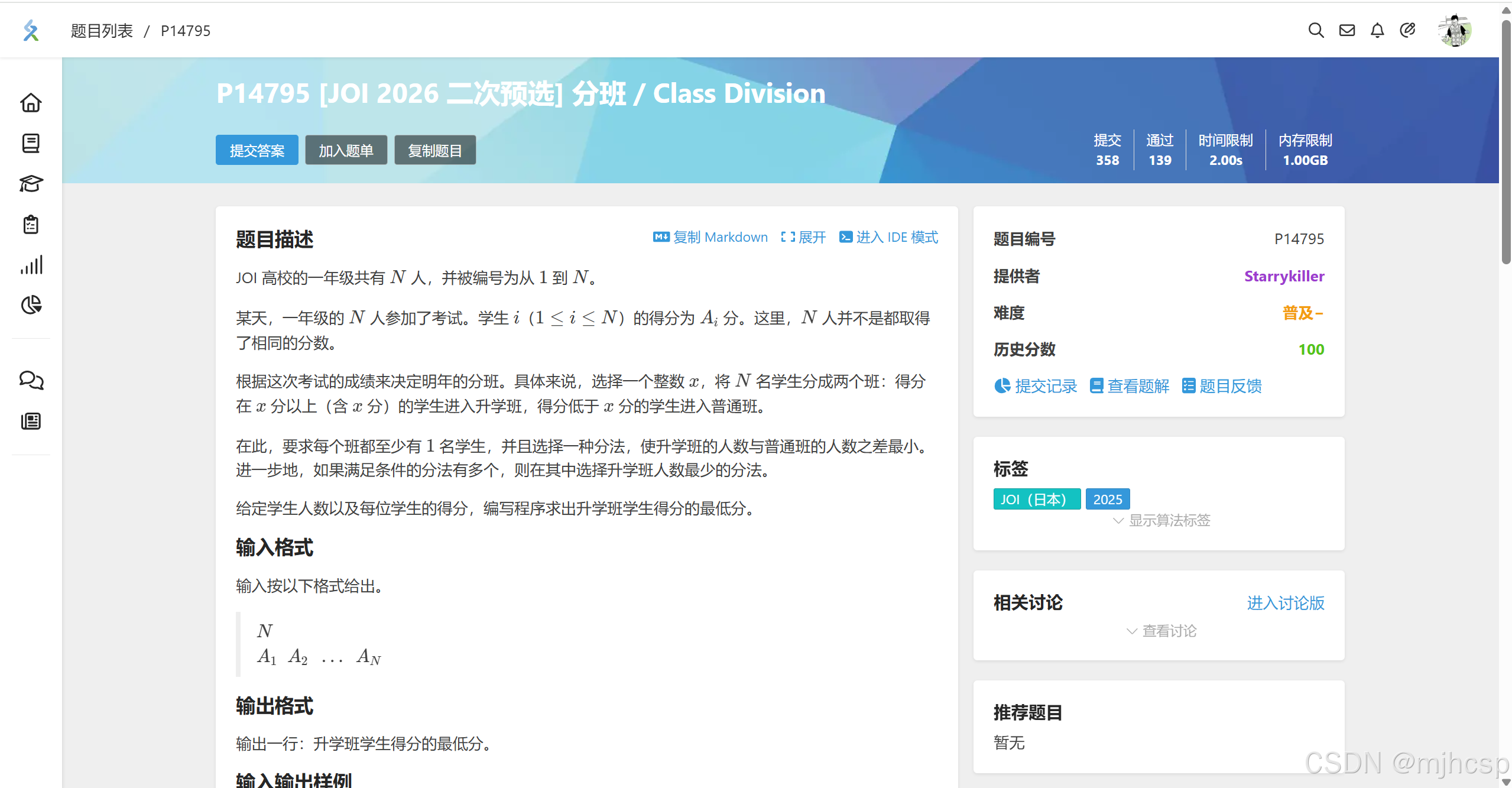Open the notification bell icon
The height and width of the screenshot is (788, 1512).
pos(1377,30)
